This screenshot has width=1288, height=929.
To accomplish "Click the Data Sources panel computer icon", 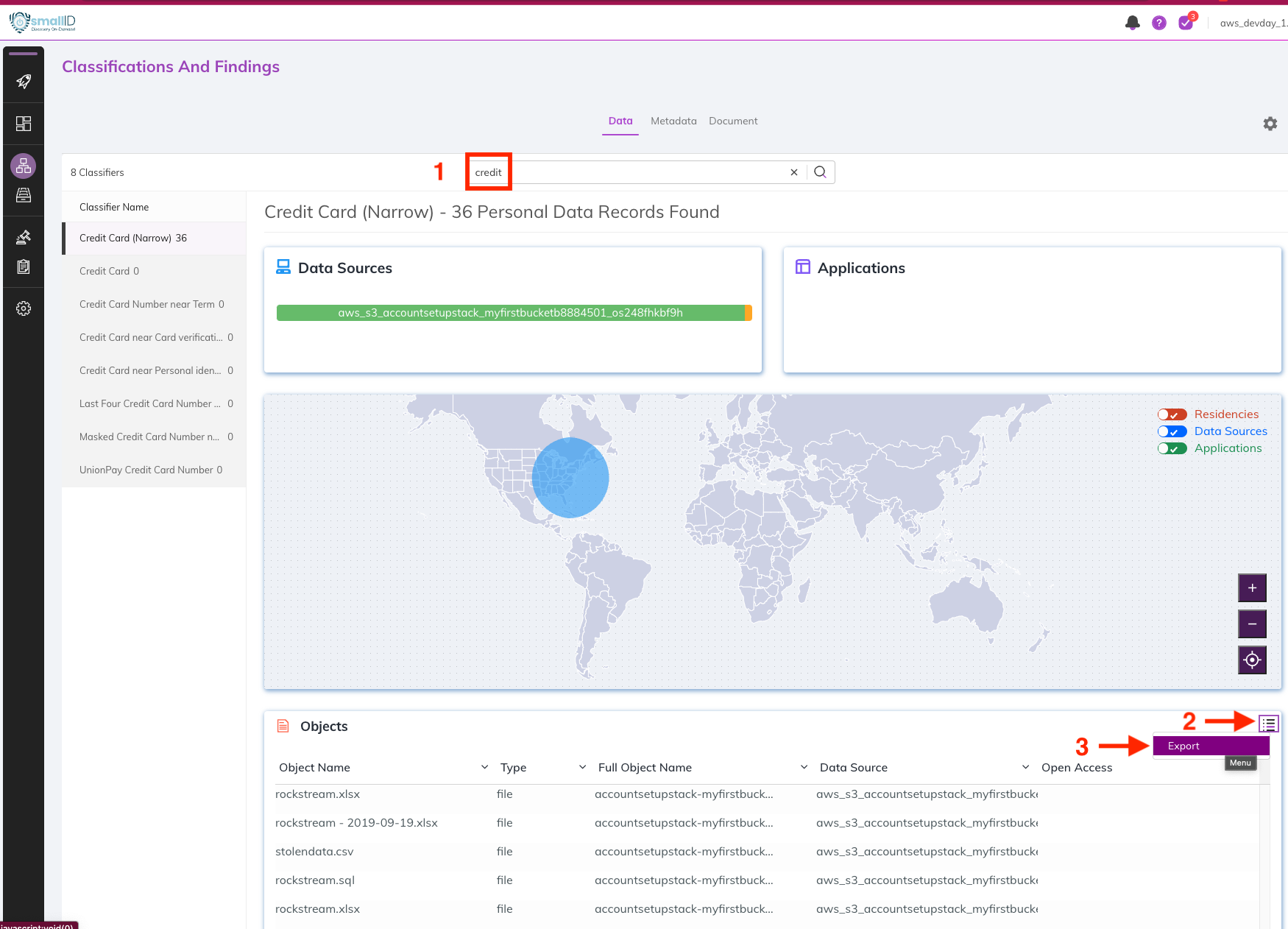I will point(283,267).
